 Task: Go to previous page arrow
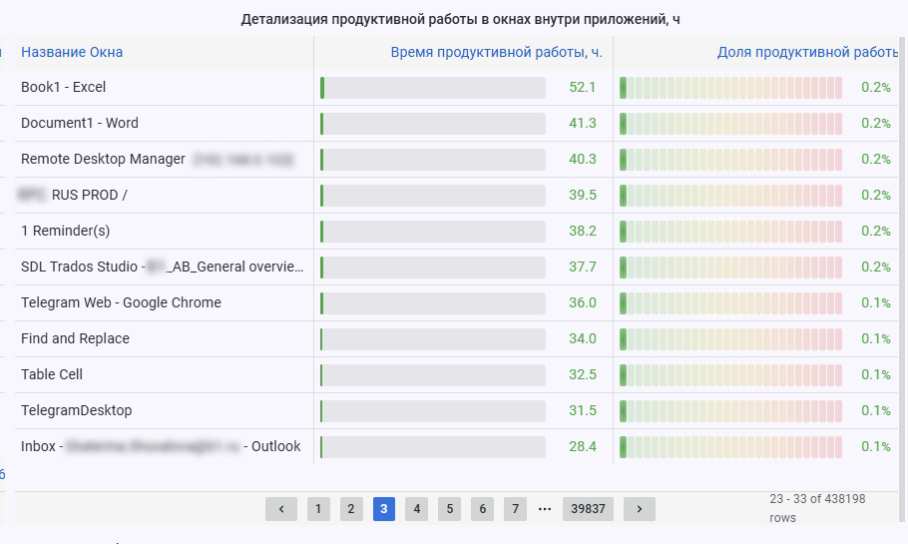pyautogui.click(x=281, y=509)
